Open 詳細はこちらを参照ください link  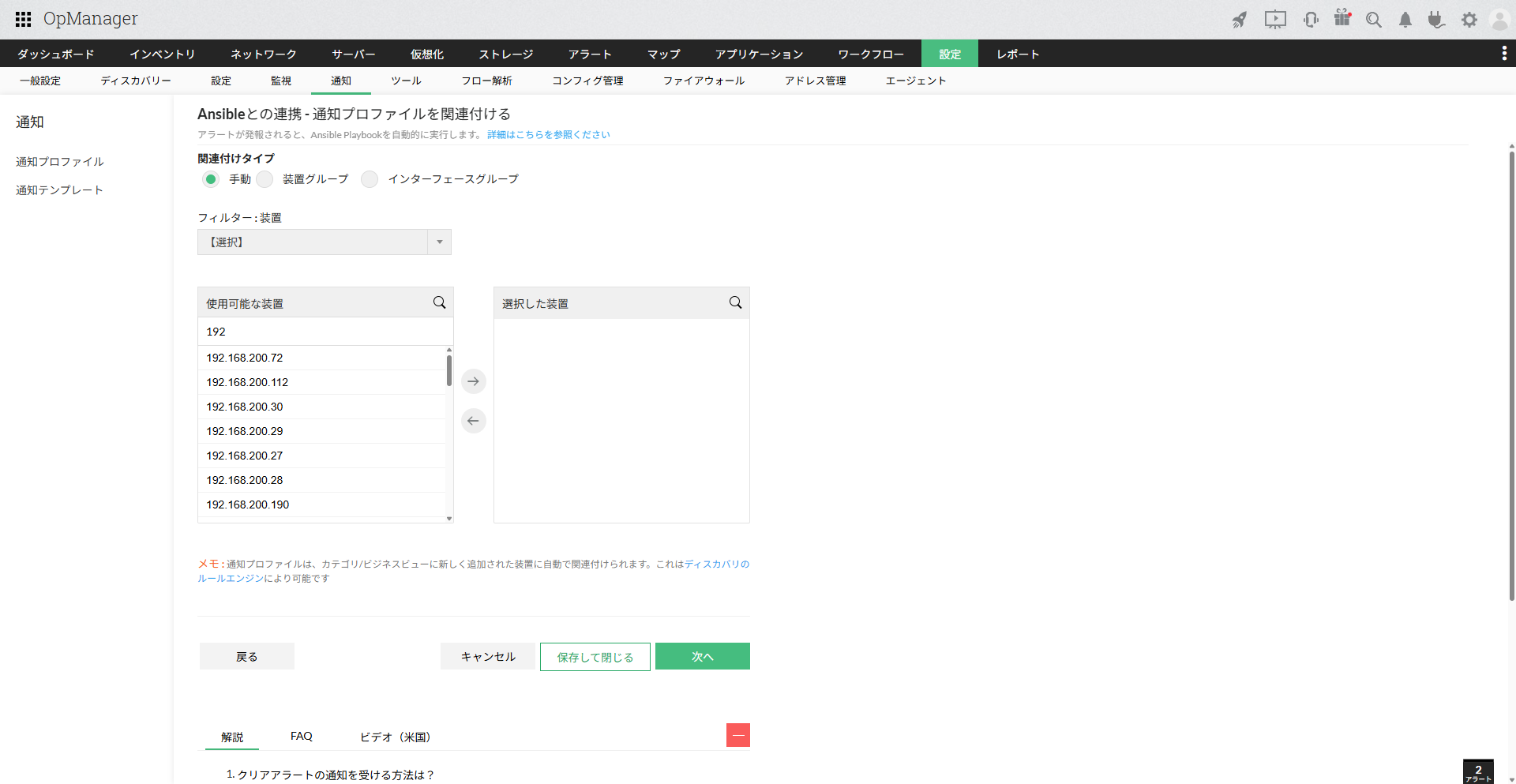coord(549,135)
